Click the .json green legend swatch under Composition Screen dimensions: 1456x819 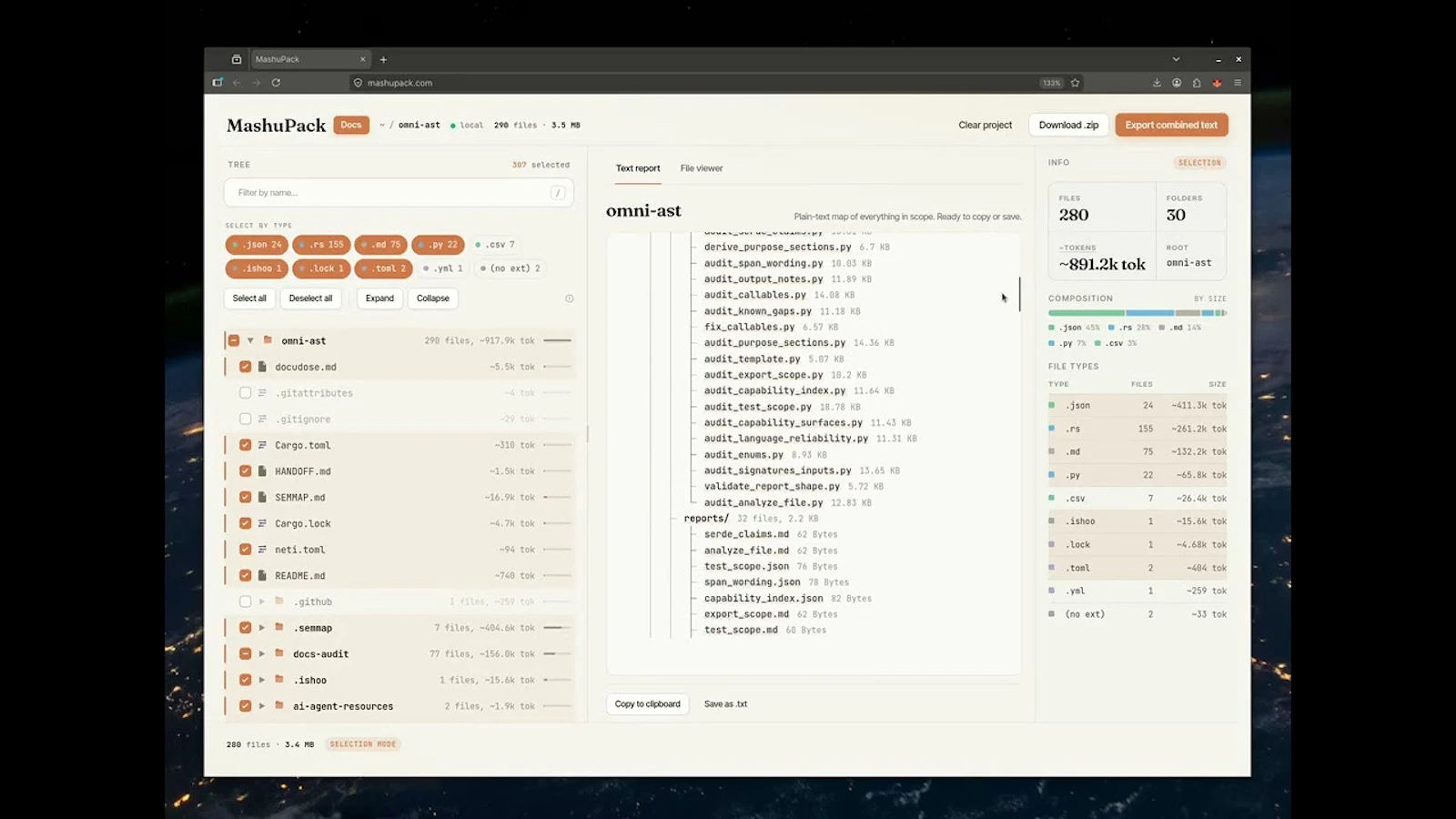(x=1051, y=328)
